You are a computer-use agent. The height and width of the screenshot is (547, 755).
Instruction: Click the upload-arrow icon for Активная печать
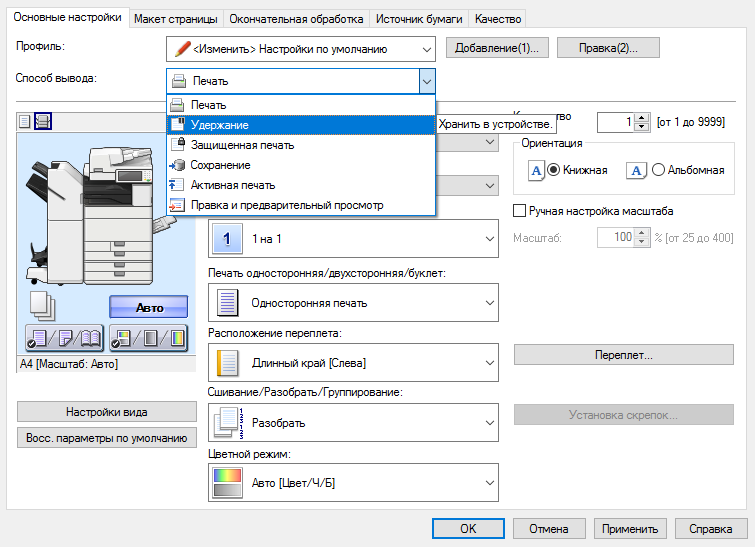(176, 185)
